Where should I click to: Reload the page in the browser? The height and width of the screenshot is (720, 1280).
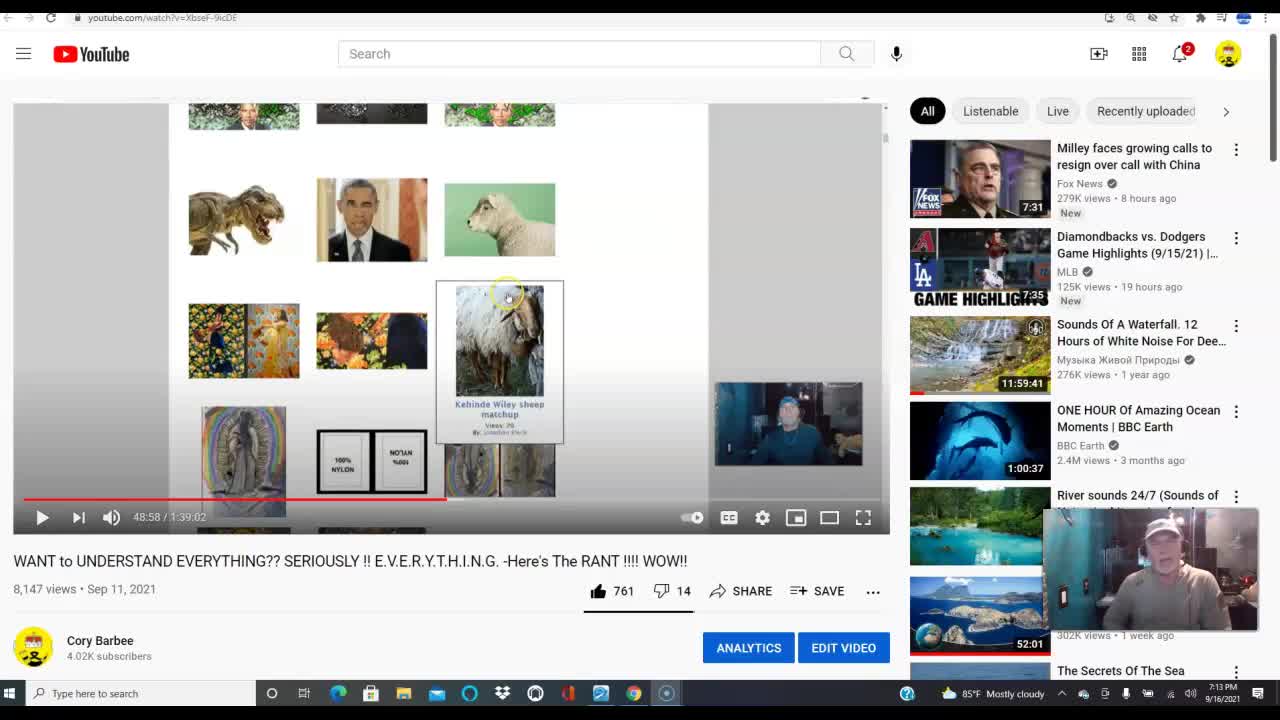[x=51, y=17]
